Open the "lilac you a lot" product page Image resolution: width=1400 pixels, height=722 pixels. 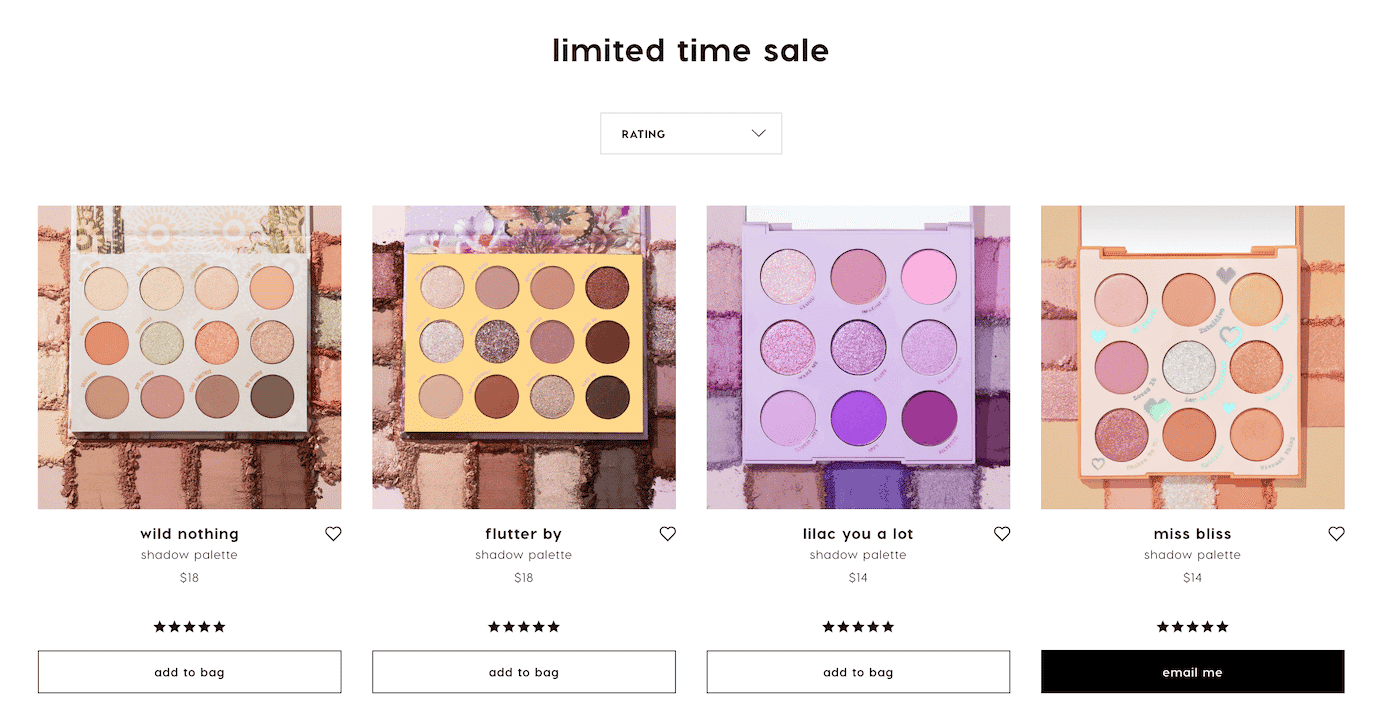[x=858, y=533]
